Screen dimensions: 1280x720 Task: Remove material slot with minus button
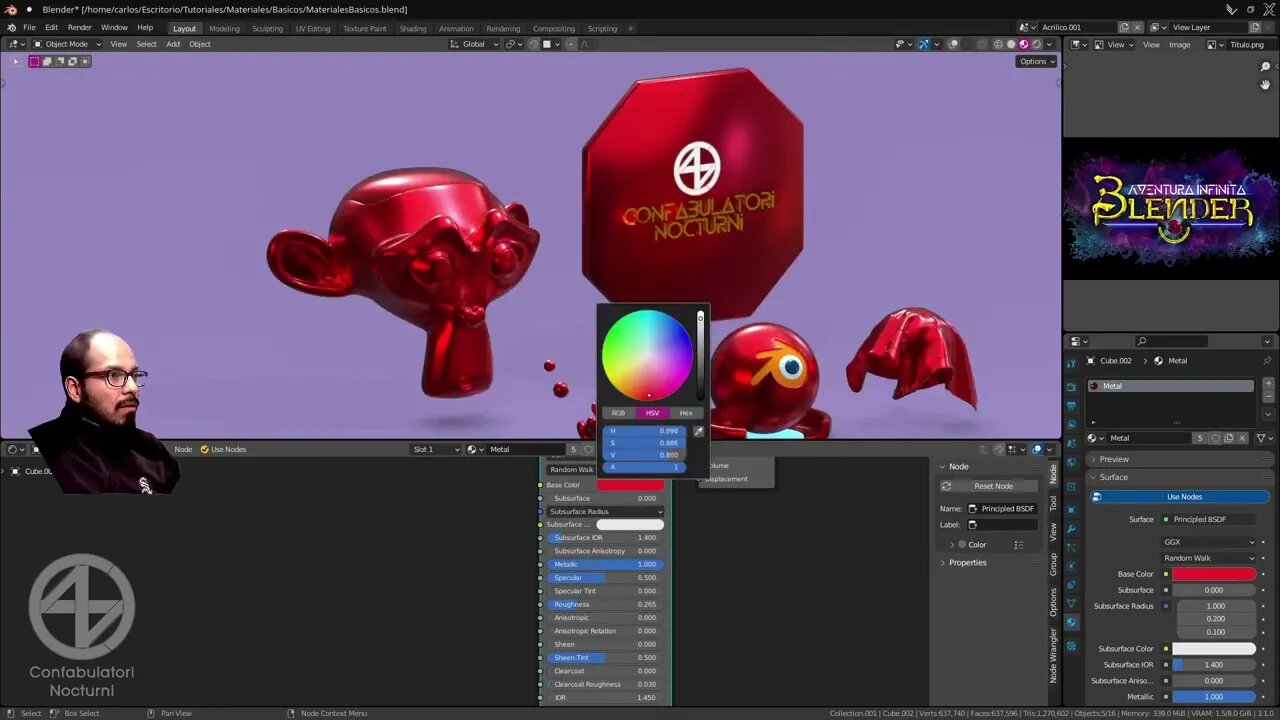(1269, 398)
